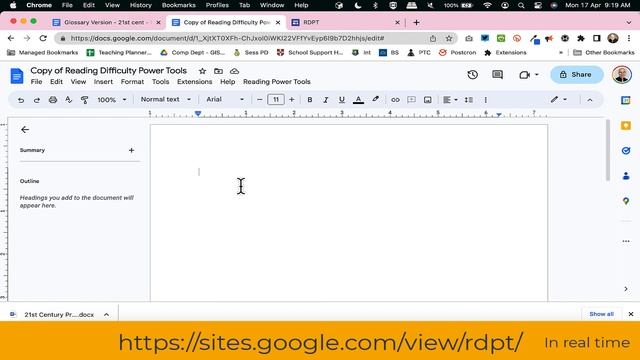Click the document vertical scrollbar
640x360 pixels.
click(x=607, y=150)
